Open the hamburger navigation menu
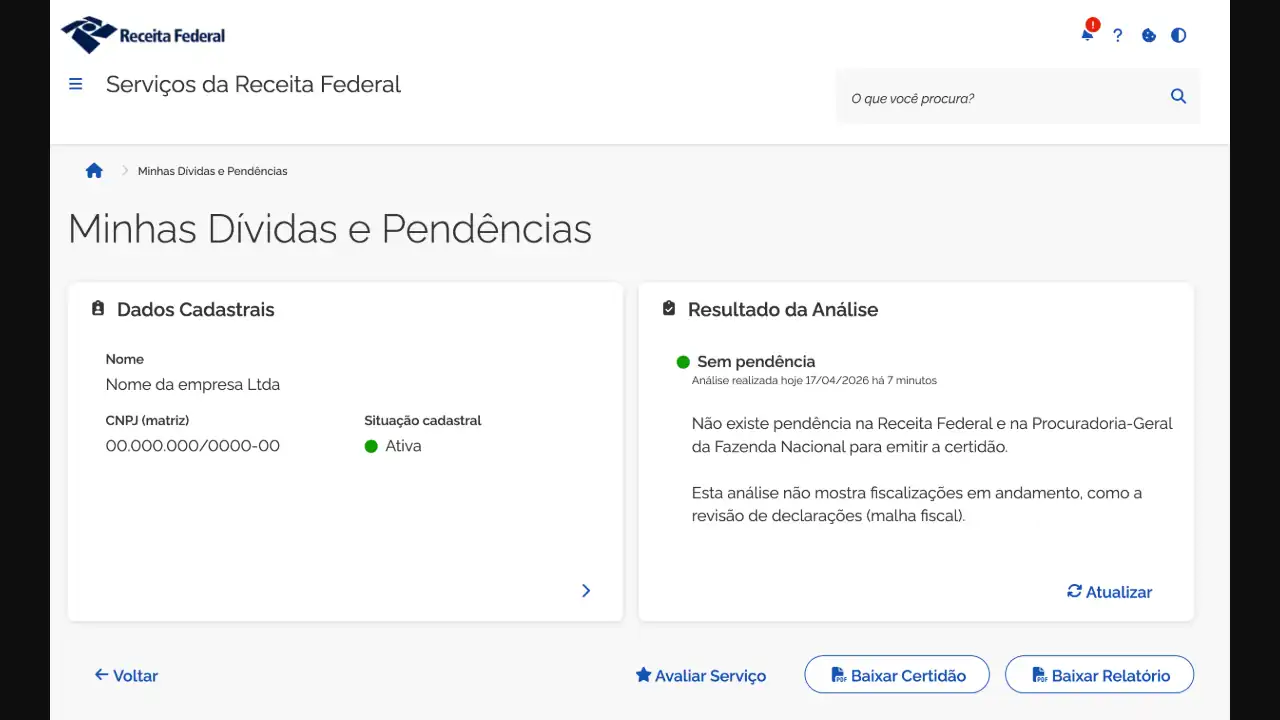 point(75,84)
